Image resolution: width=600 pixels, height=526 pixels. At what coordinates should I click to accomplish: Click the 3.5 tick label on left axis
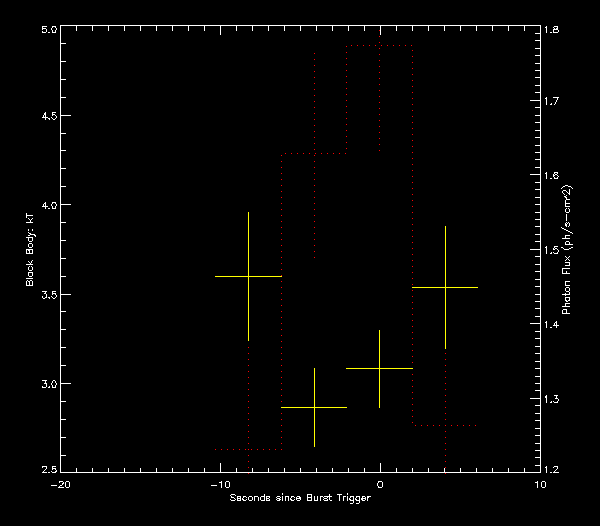click(x=45, y=294)
